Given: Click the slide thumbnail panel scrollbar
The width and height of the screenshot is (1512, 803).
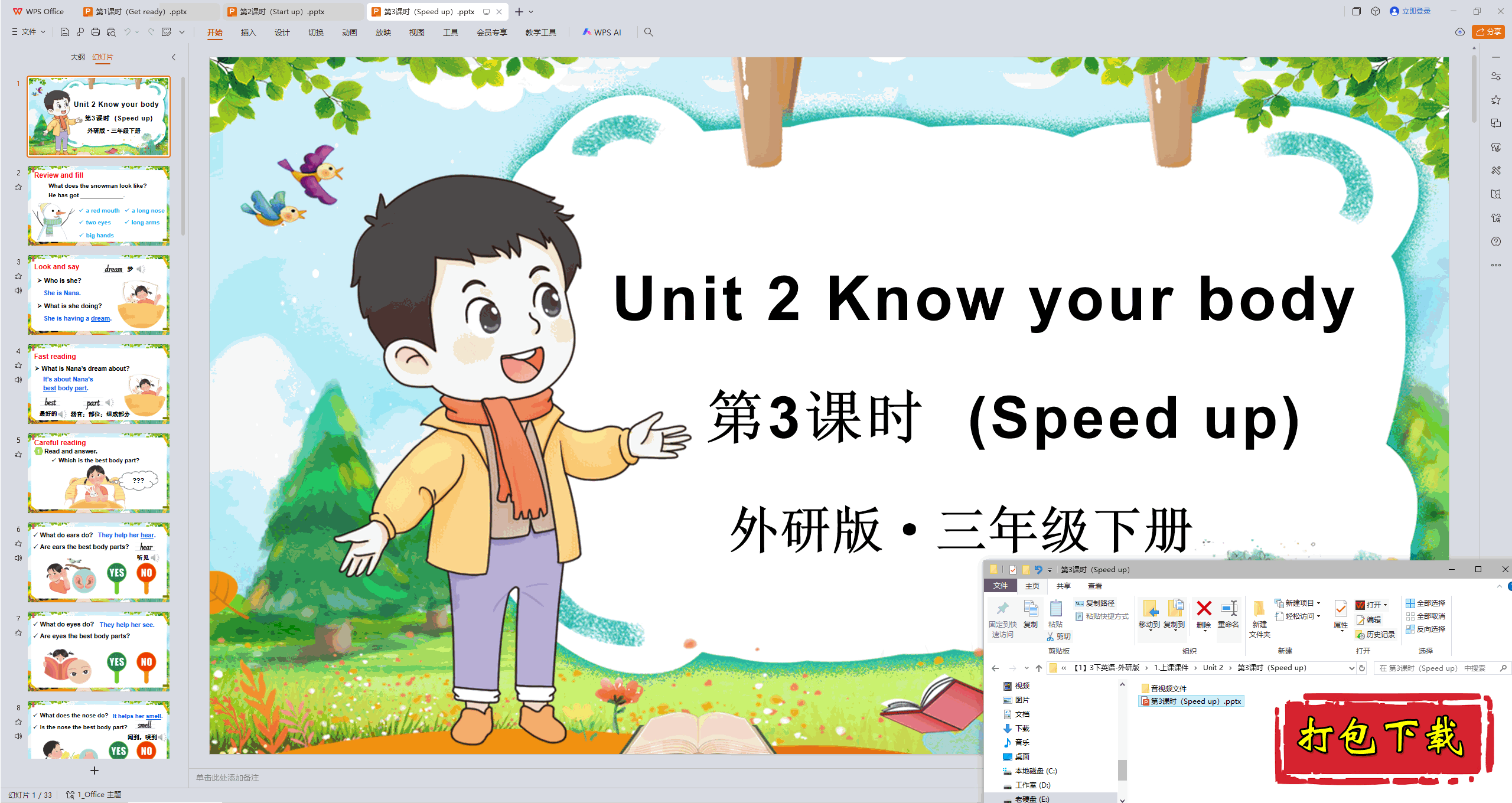Looking at the screenshot, I should pos(183,156).
